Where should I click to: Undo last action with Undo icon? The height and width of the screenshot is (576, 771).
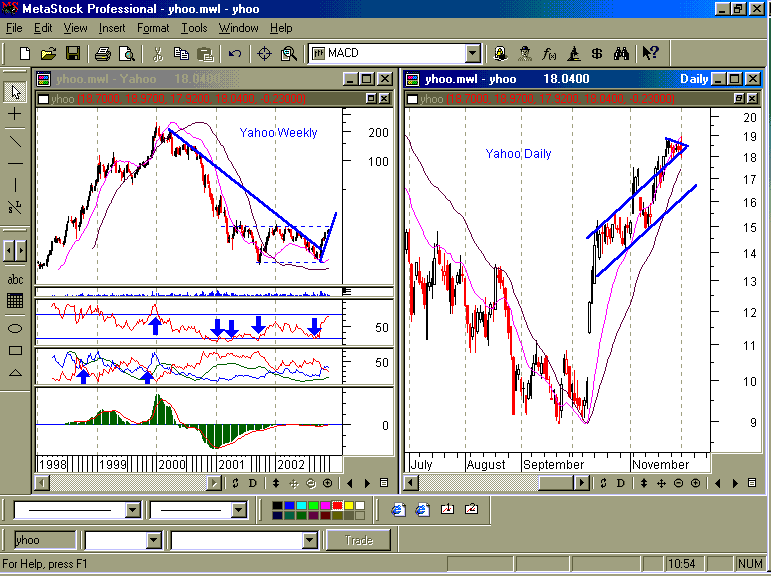pyautogui.click(x=235, y=53)
